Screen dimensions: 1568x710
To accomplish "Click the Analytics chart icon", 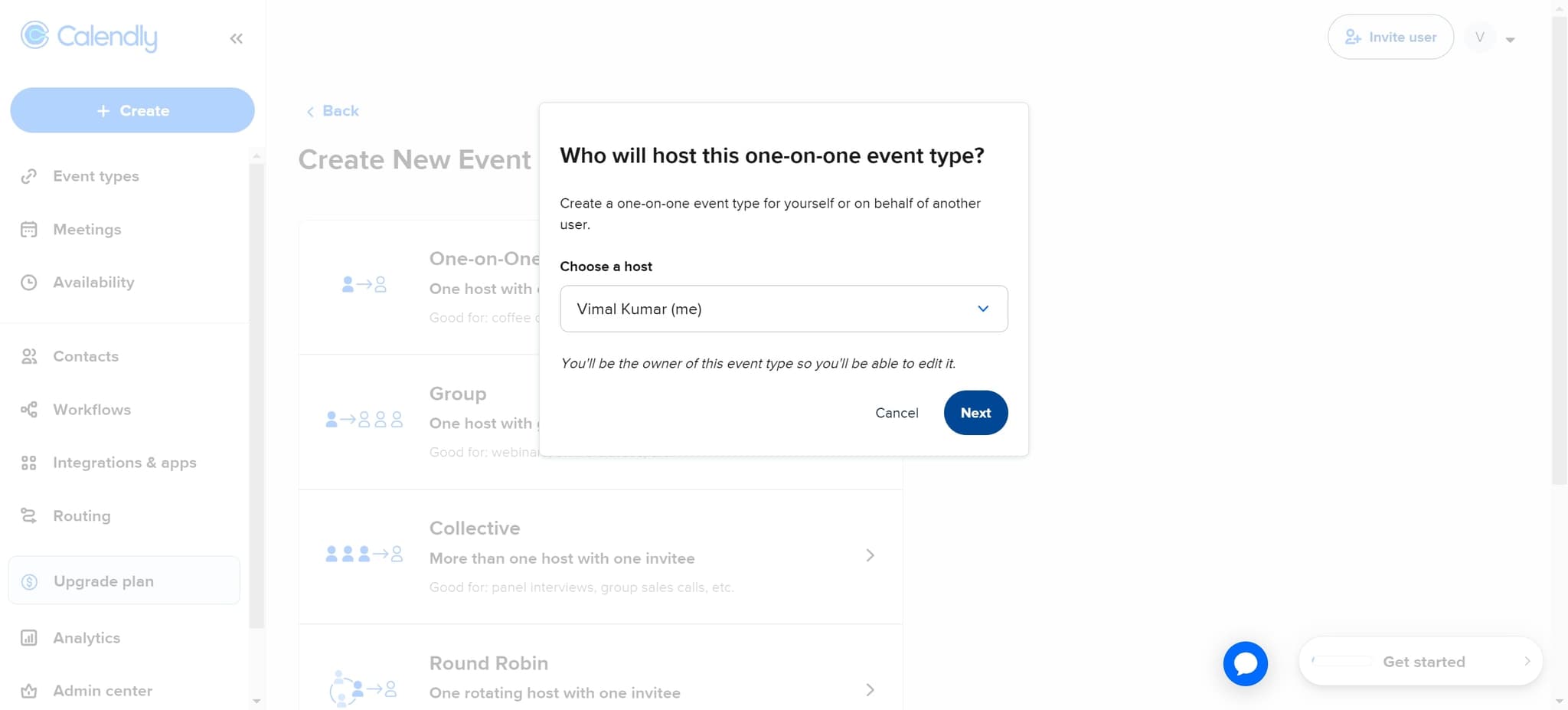I will tap(29, 638).
